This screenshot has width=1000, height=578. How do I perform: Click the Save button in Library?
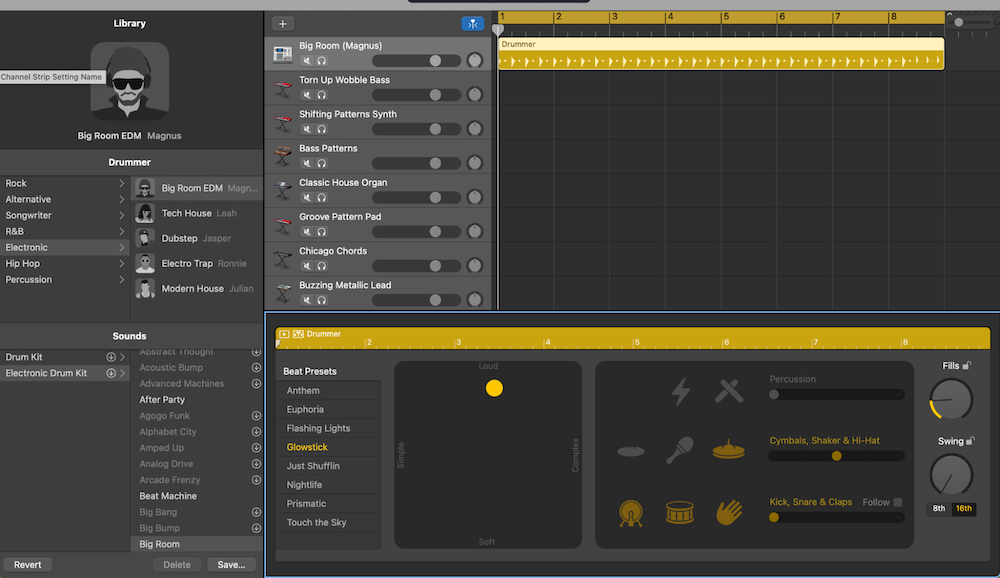pyautogui.click(x=231, y=565)
